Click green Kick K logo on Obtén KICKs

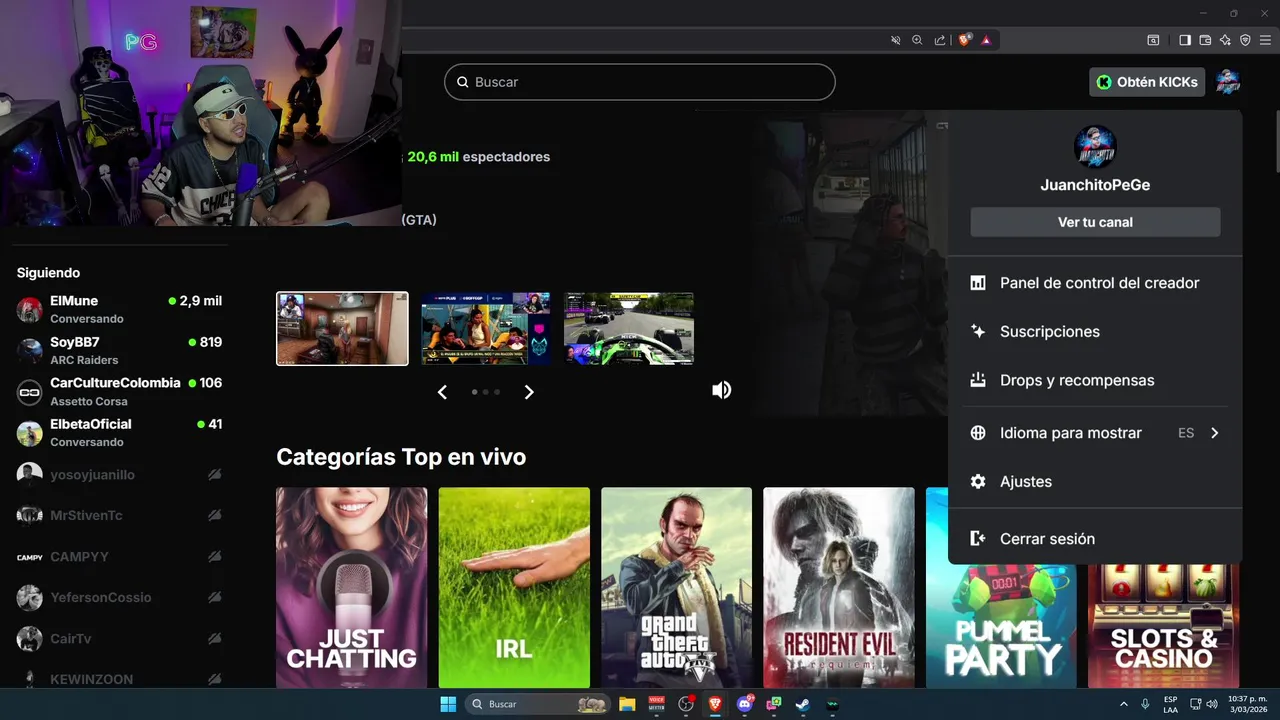pyautogui.click(x=1104, y=82)
